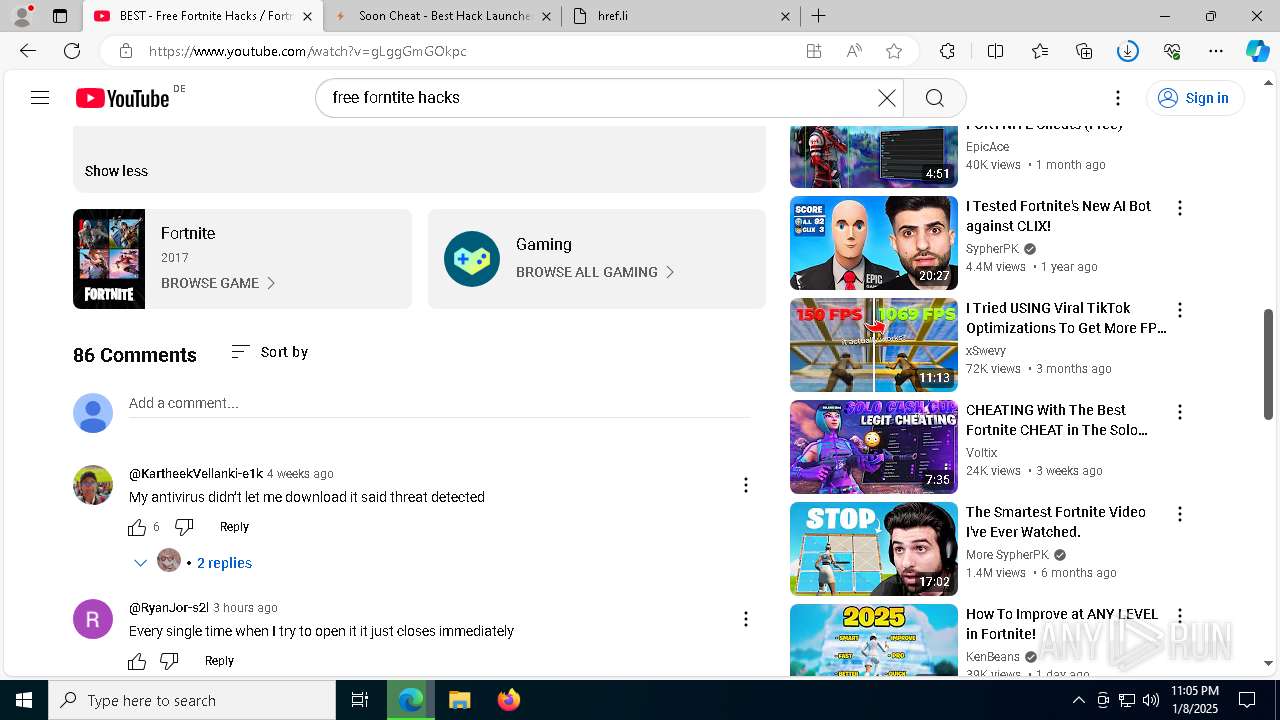
Task: Open menu for CHEATING With The Best video
Action: point(1180,412)
